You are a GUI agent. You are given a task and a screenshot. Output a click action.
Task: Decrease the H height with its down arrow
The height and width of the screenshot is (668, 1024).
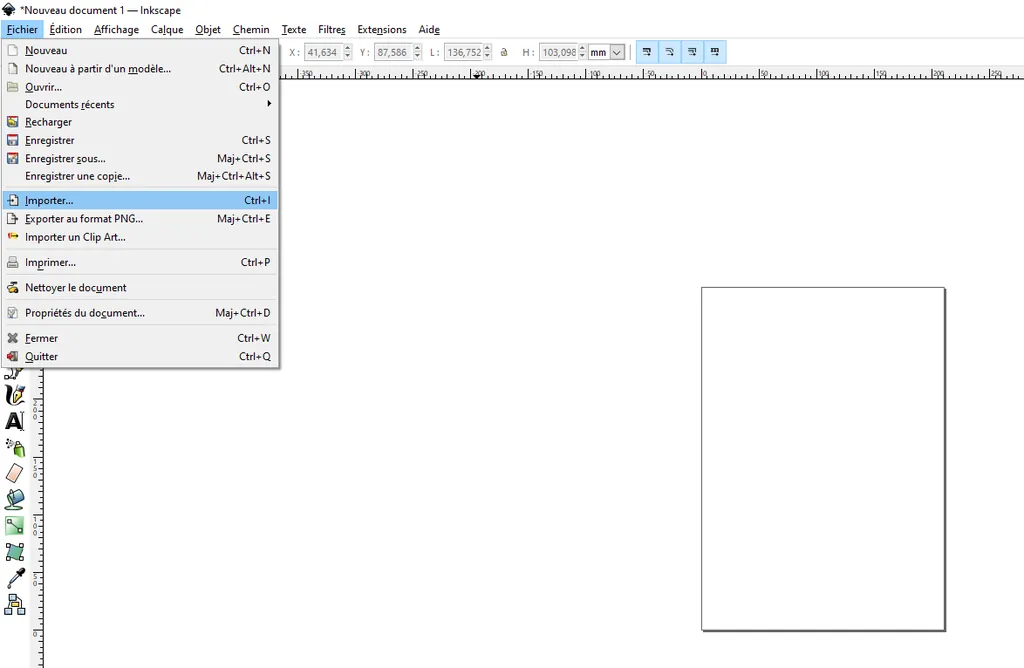pyautogui.click(x=582, y=56)
